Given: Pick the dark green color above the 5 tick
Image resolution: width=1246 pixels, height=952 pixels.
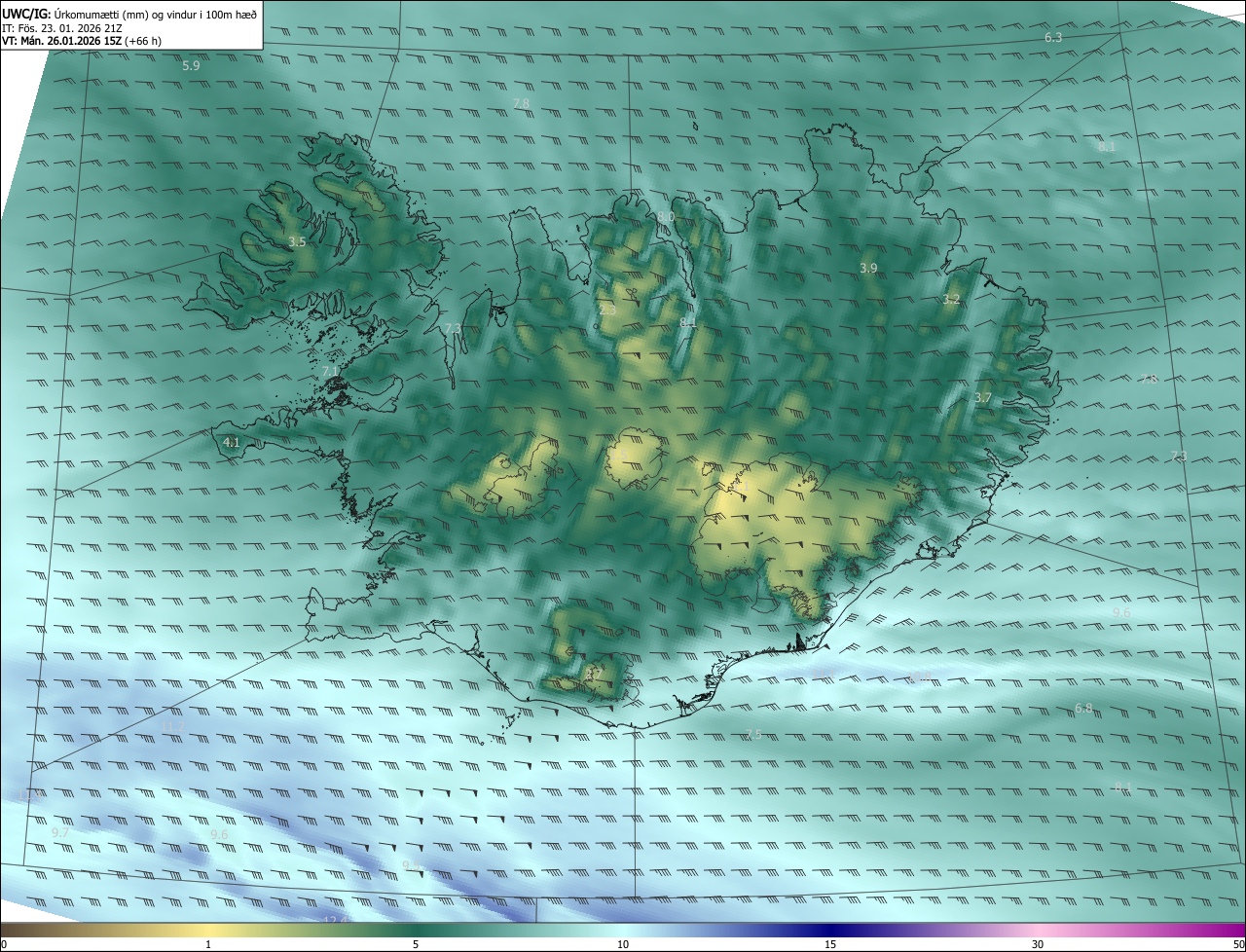Looking at the screenshot, I should [x=416, y=930].
